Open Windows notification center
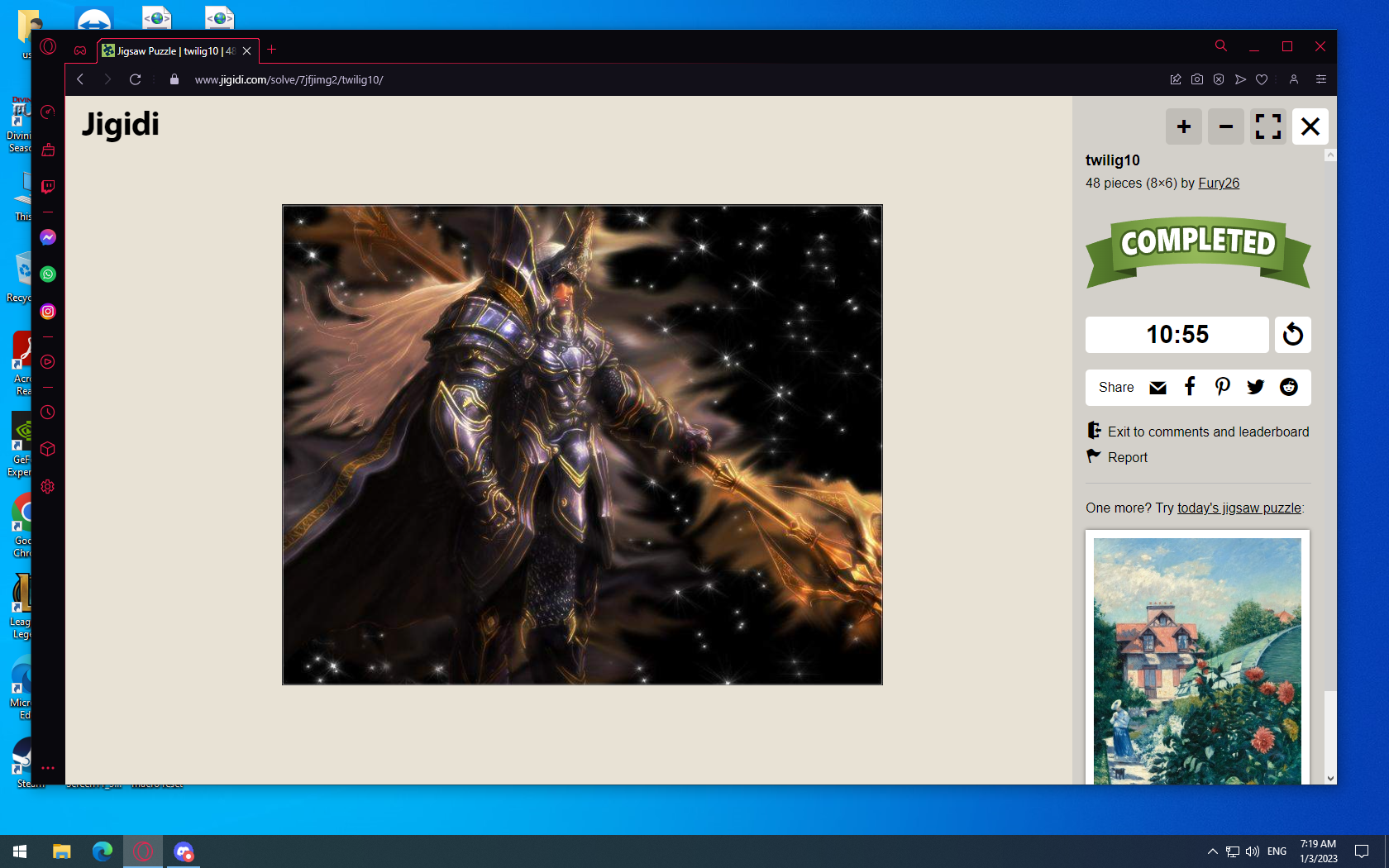1389x868 pixels. coord(1362,851)
